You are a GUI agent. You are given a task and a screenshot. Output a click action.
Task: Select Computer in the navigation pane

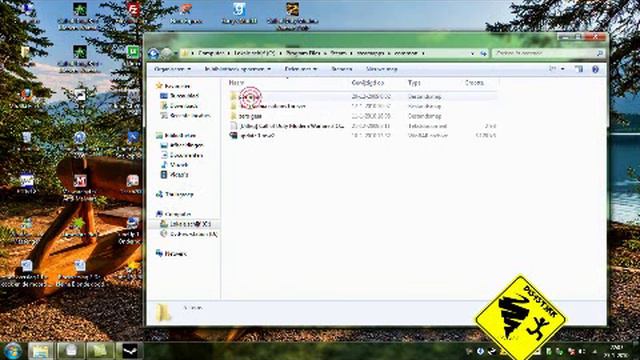174,214
